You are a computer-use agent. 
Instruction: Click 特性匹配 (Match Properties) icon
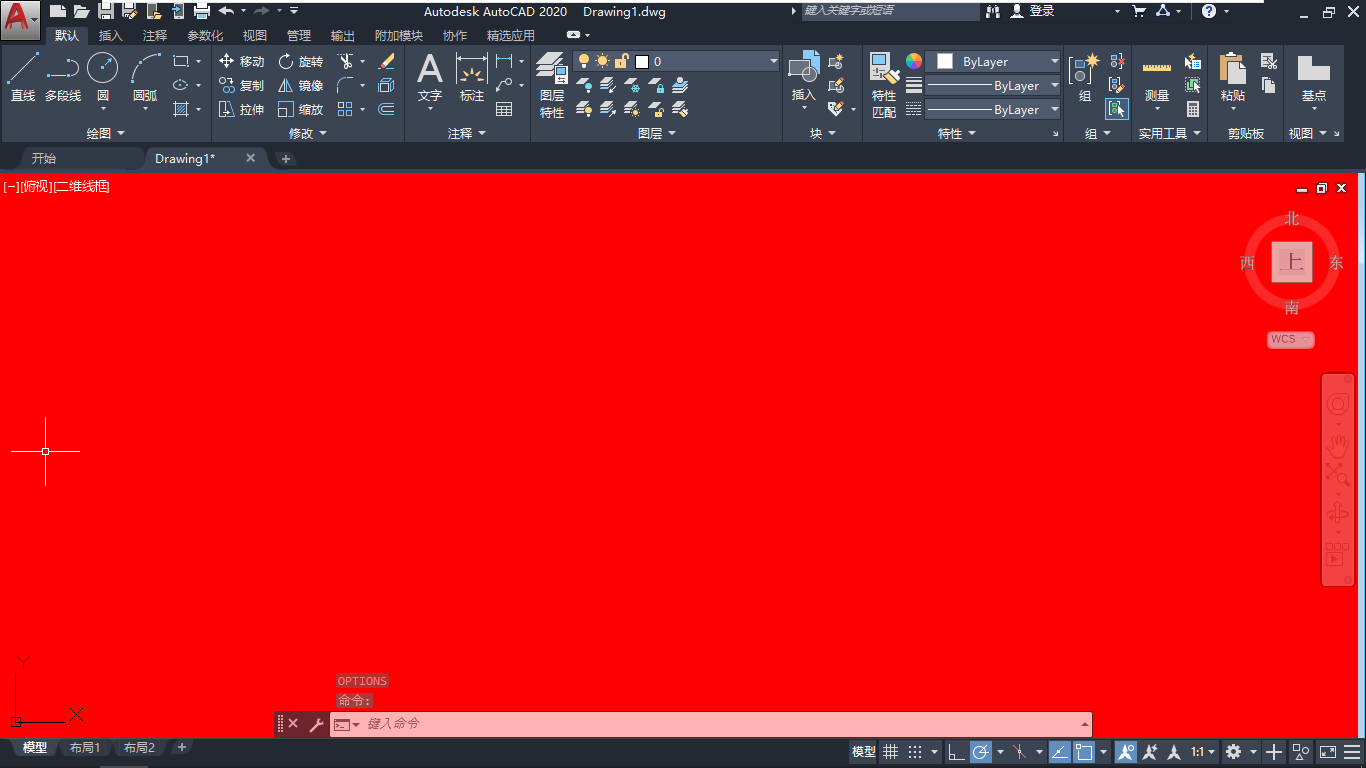click(884, 85)
